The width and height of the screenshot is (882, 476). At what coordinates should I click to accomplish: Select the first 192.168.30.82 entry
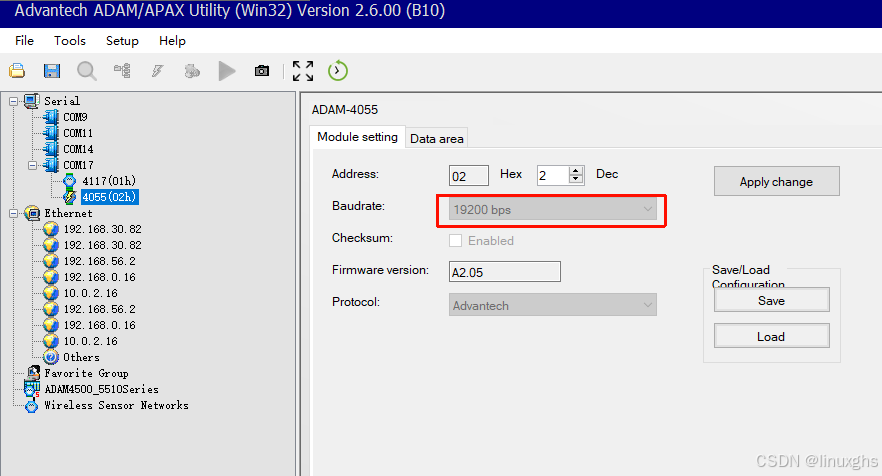(x=102, y=229)
